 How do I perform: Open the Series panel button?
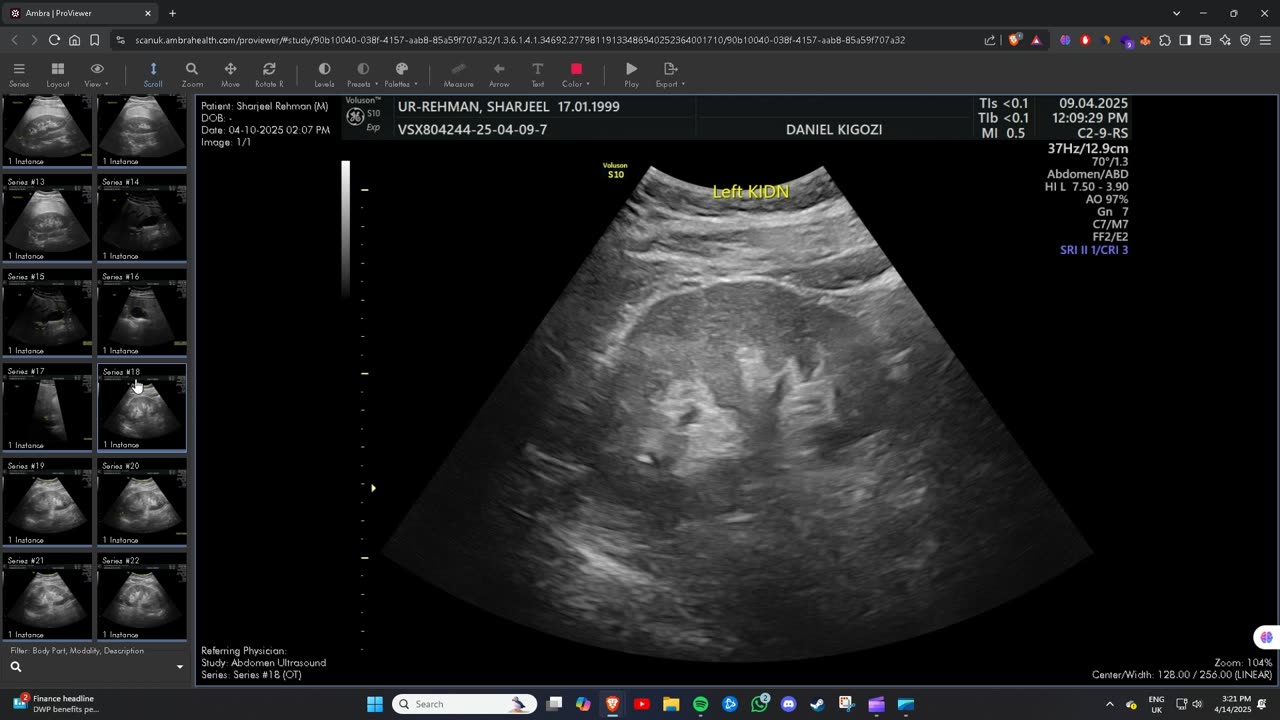(x=19, y=74)
